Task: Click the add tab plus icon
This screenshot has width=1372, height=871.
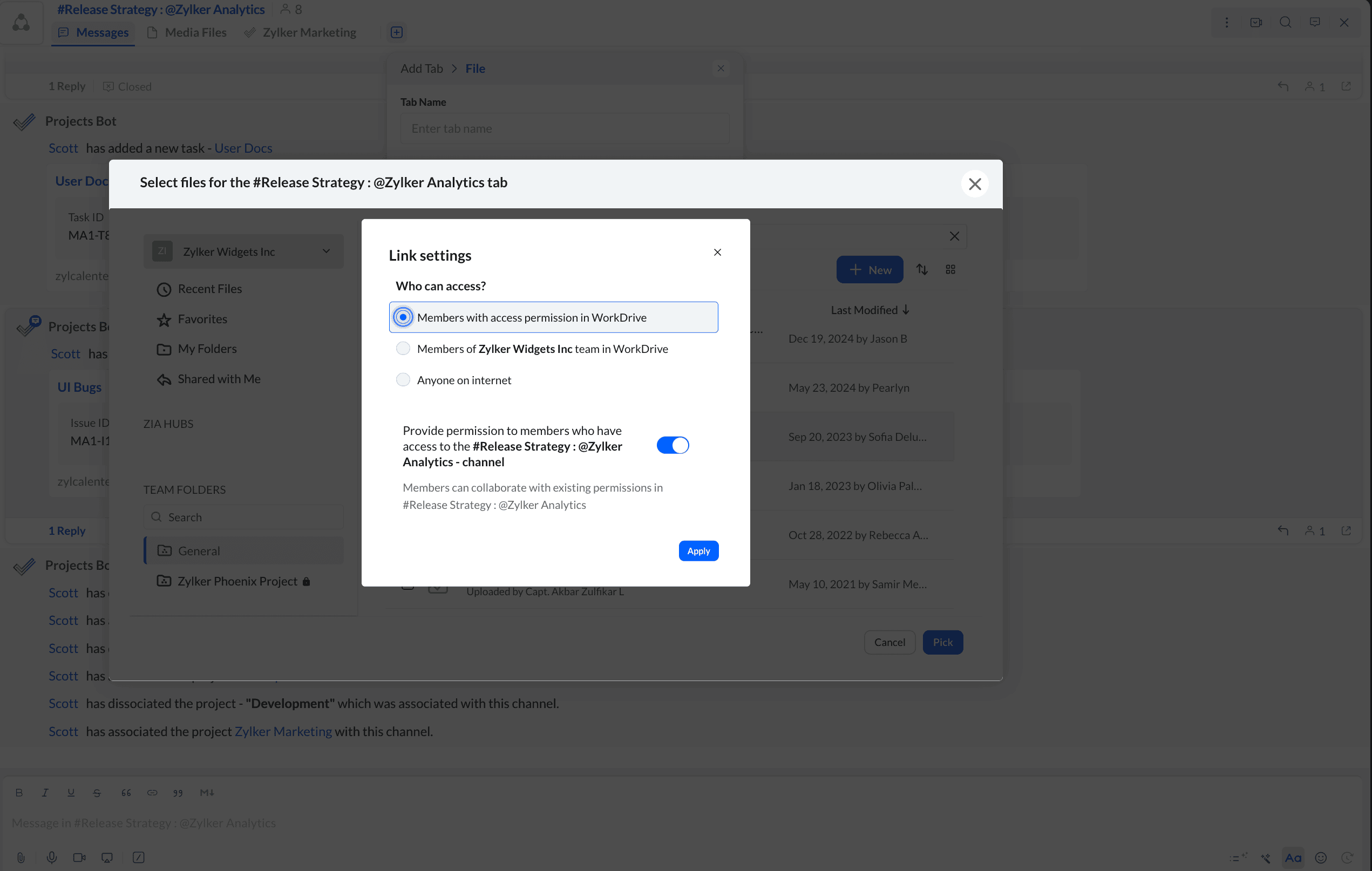Action: coord(397,32)
